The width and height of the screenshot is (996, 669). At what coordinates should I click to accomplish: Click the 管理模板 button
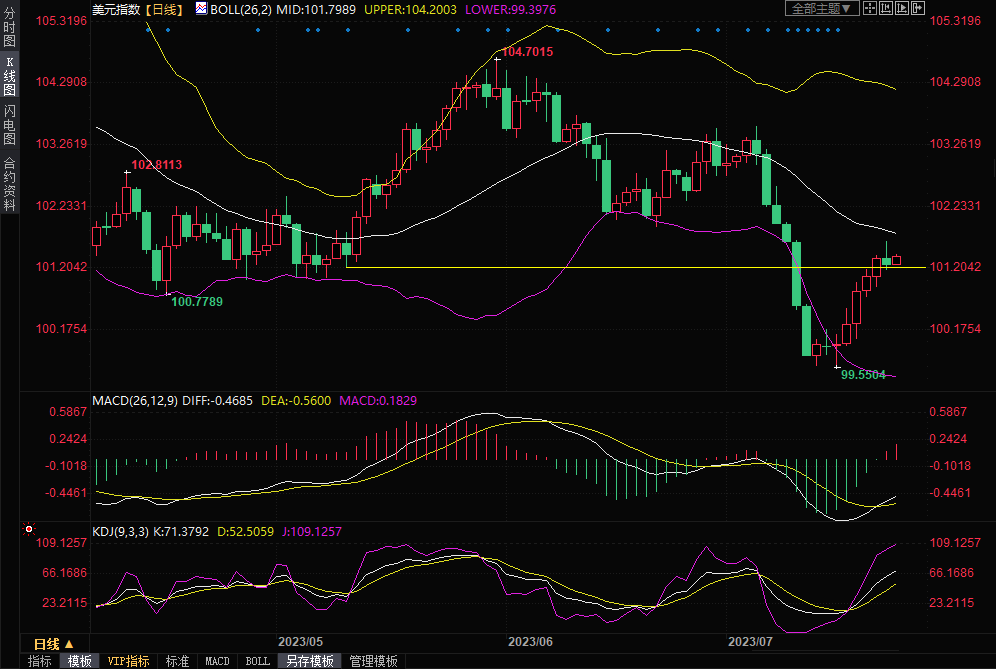pyautogui.click(x=372, y=661)
